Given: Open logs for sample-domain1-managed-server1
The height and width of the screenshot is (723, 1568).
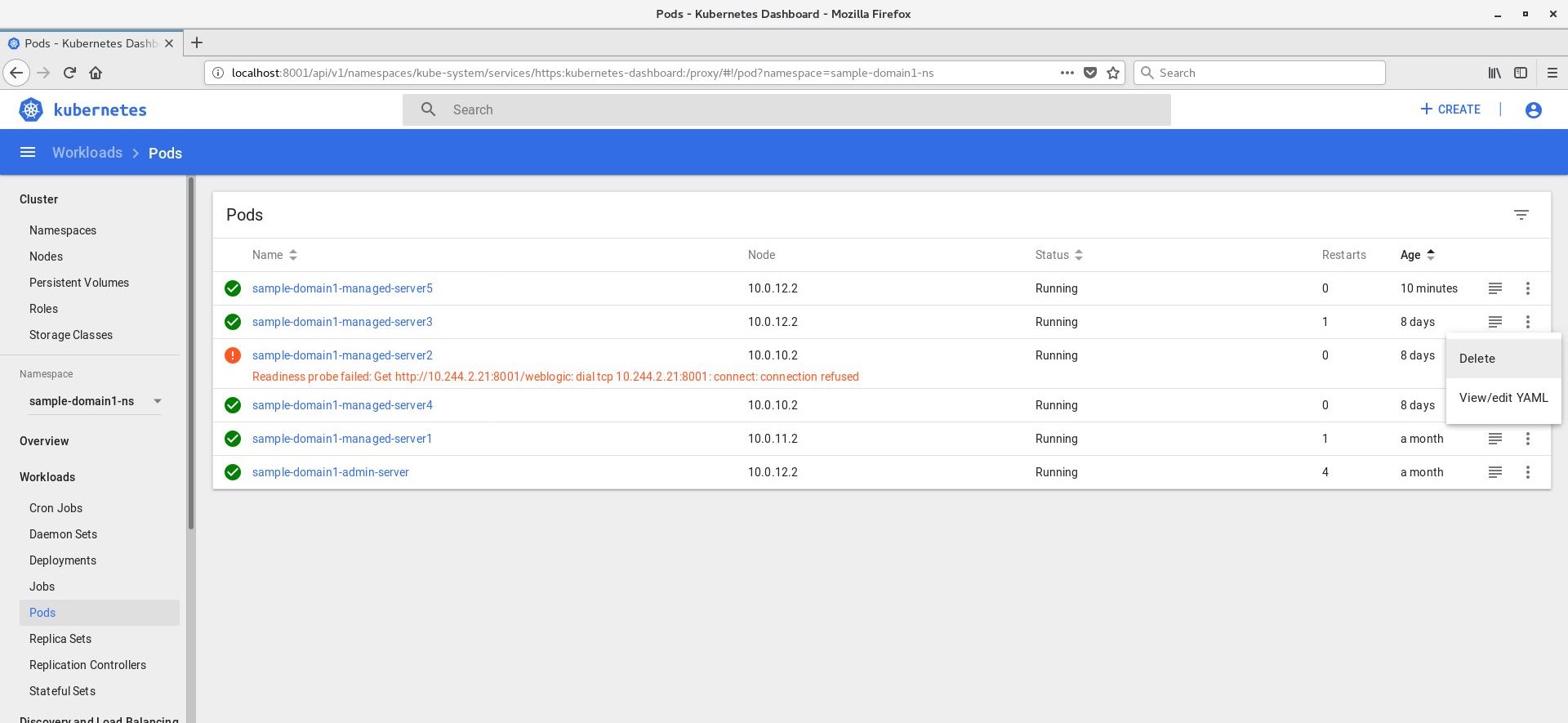Looking at the screenshot, I should pyautogui.click(x=1494, y=439).
